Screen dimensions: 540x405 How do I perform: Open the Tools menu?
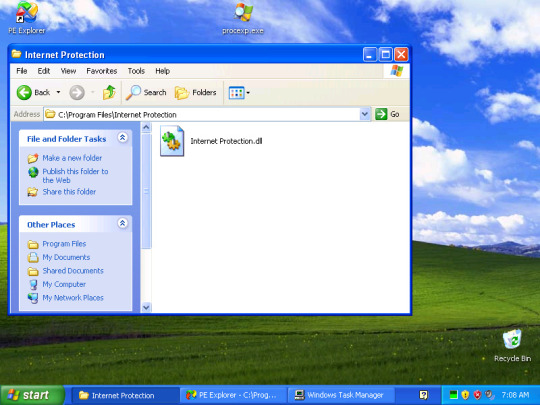[x=136, y=71]
